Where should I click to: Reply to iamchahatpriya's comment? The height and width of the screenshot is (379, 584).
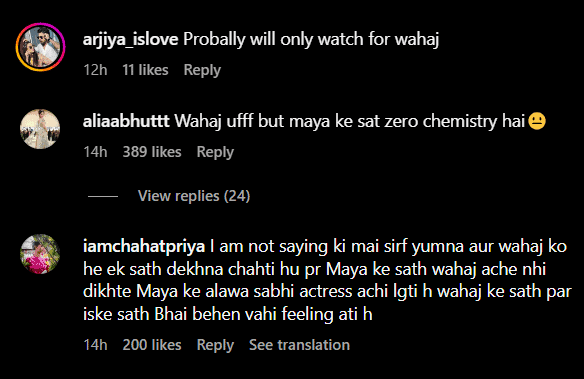coord(215,345)
